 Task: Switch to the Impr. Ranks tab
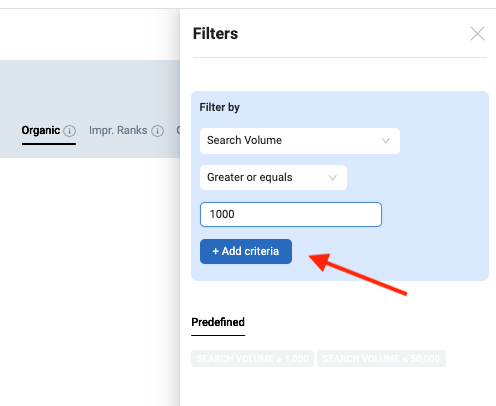click(x=118, y=130)
